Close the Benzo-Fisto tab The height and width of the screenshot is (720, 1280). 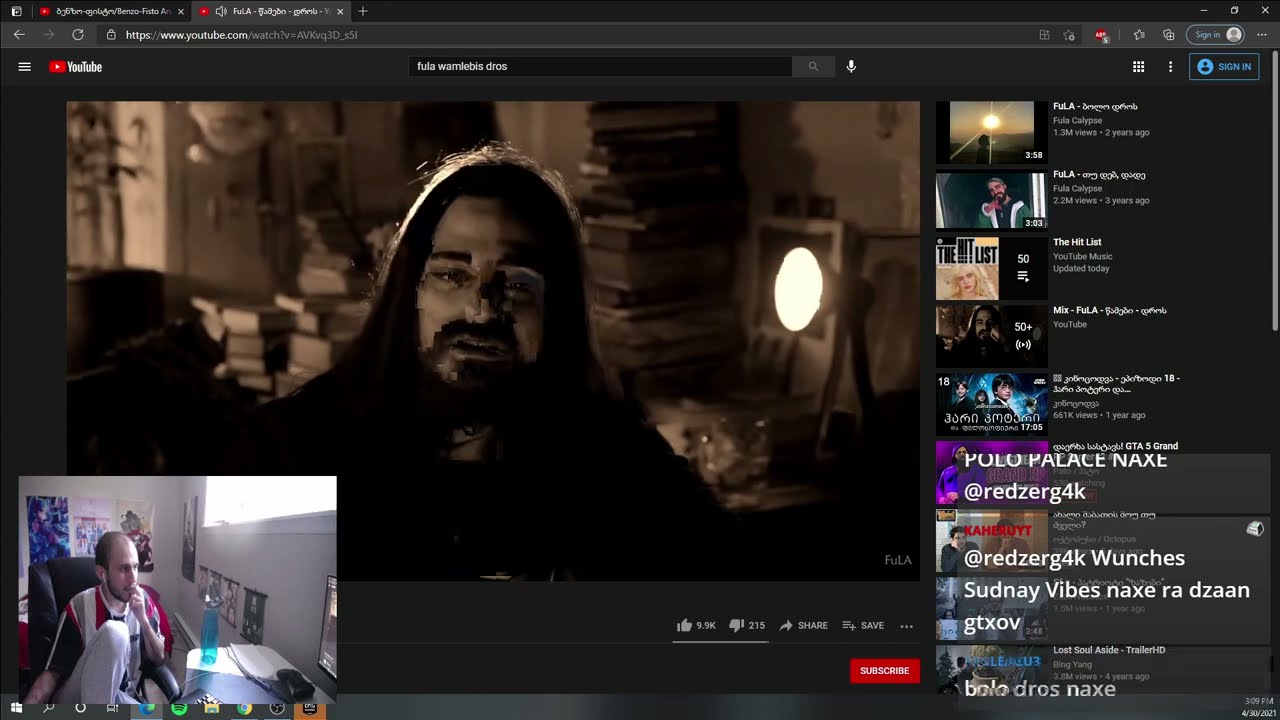(x=181, y=11)
